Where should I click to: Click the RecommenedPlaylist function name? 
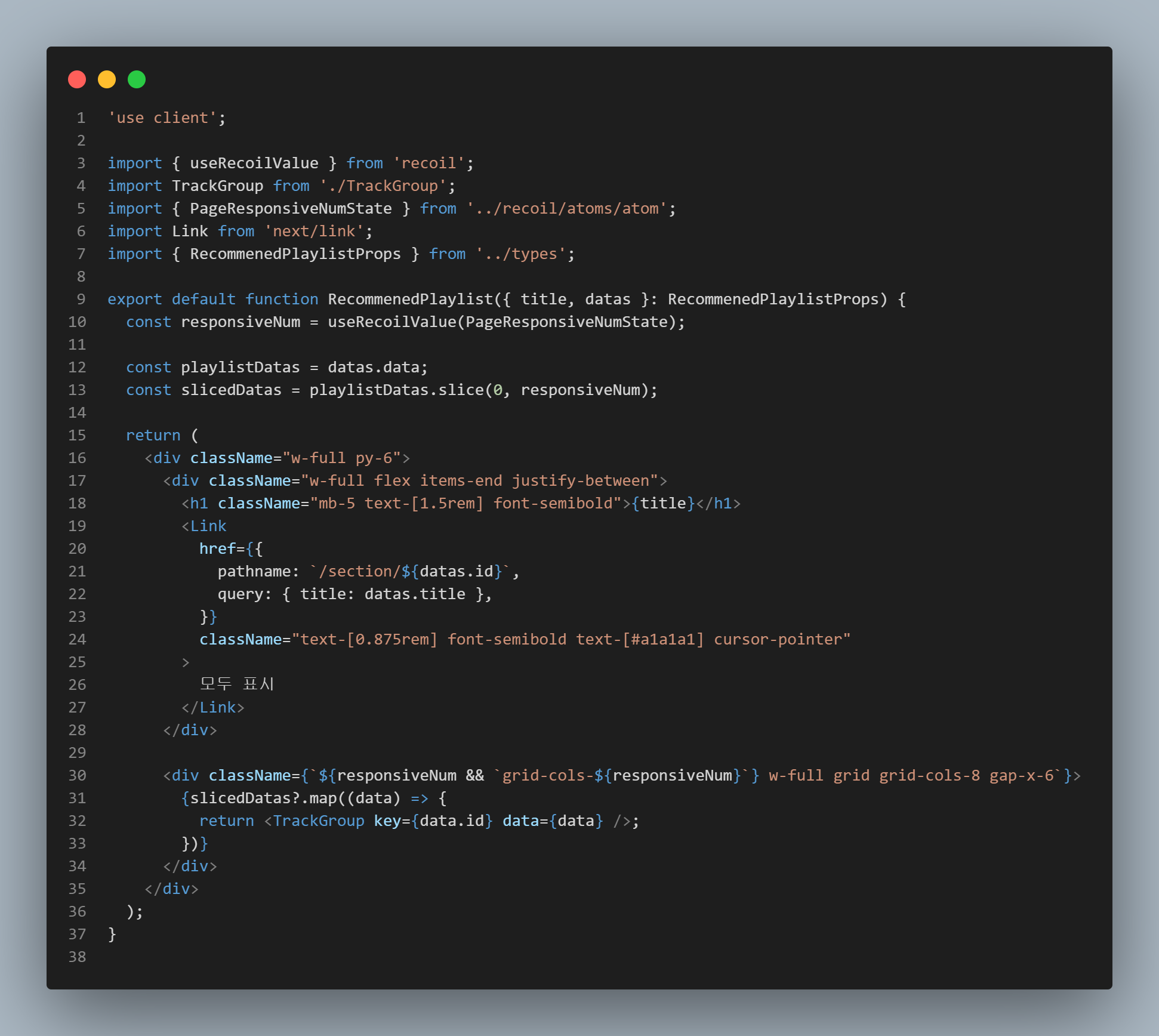410,299
